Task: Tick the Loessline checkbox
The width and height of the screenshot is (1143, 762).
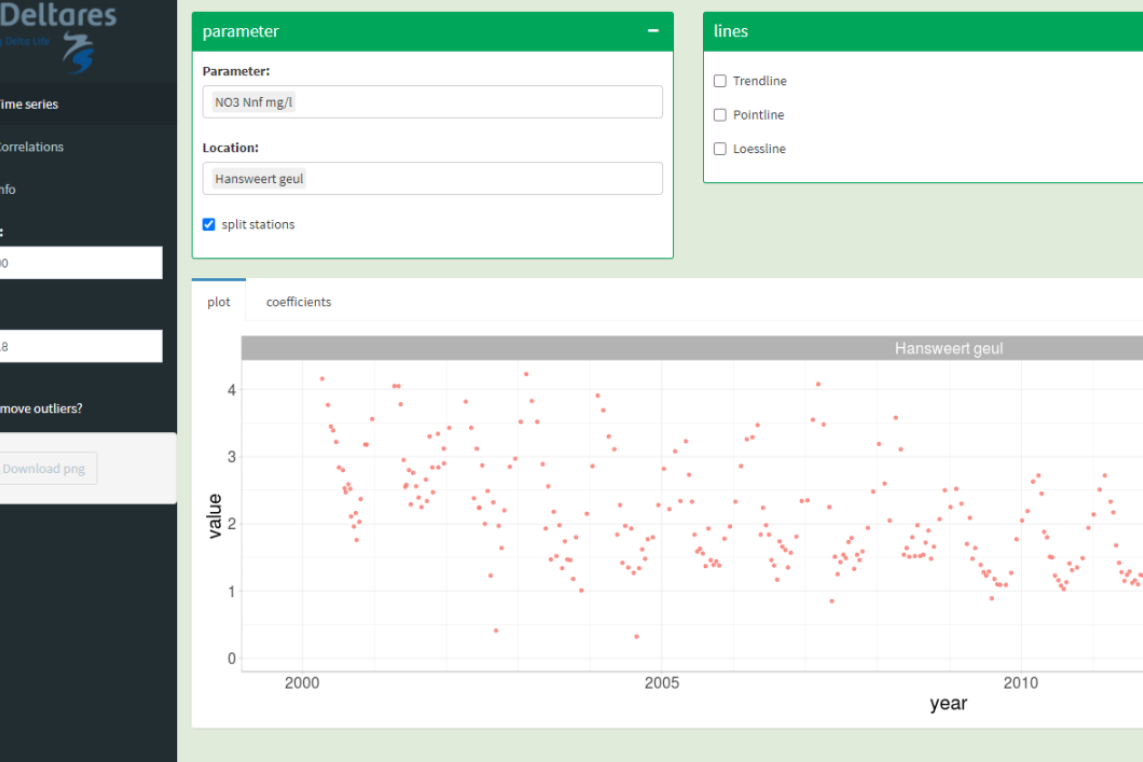Action: coord(720,149)
